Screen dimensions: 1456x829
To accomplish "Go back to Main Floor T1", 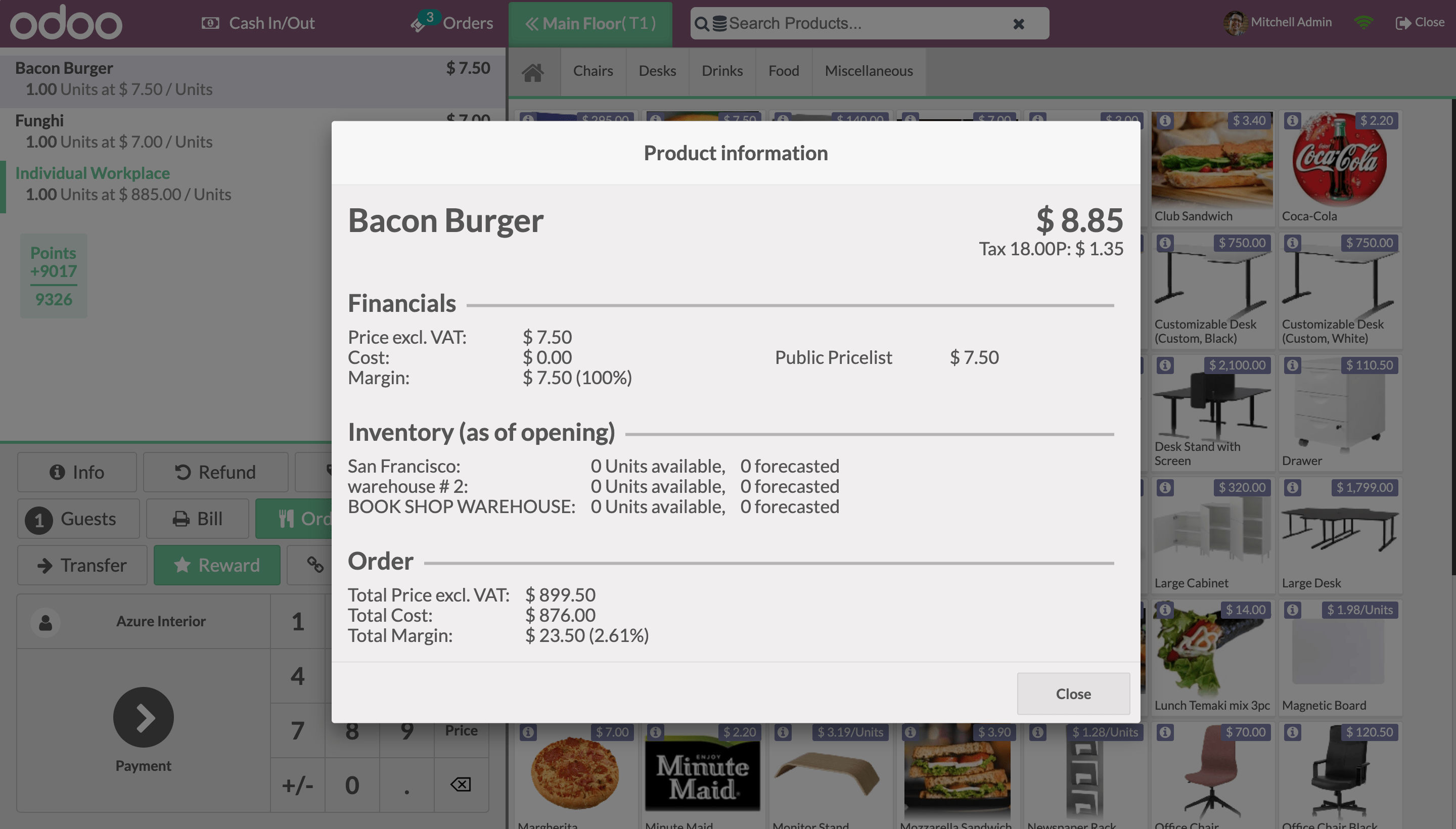I will 590,23.
